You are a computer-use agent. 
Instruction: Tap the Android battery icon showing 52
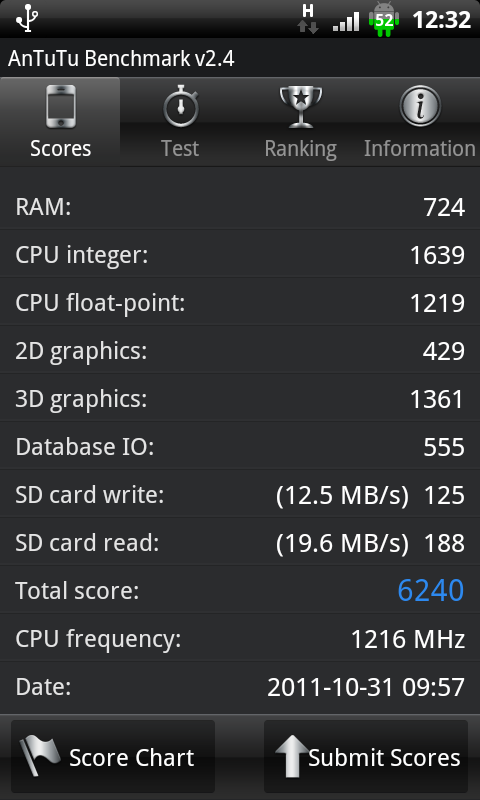(384, 19)
